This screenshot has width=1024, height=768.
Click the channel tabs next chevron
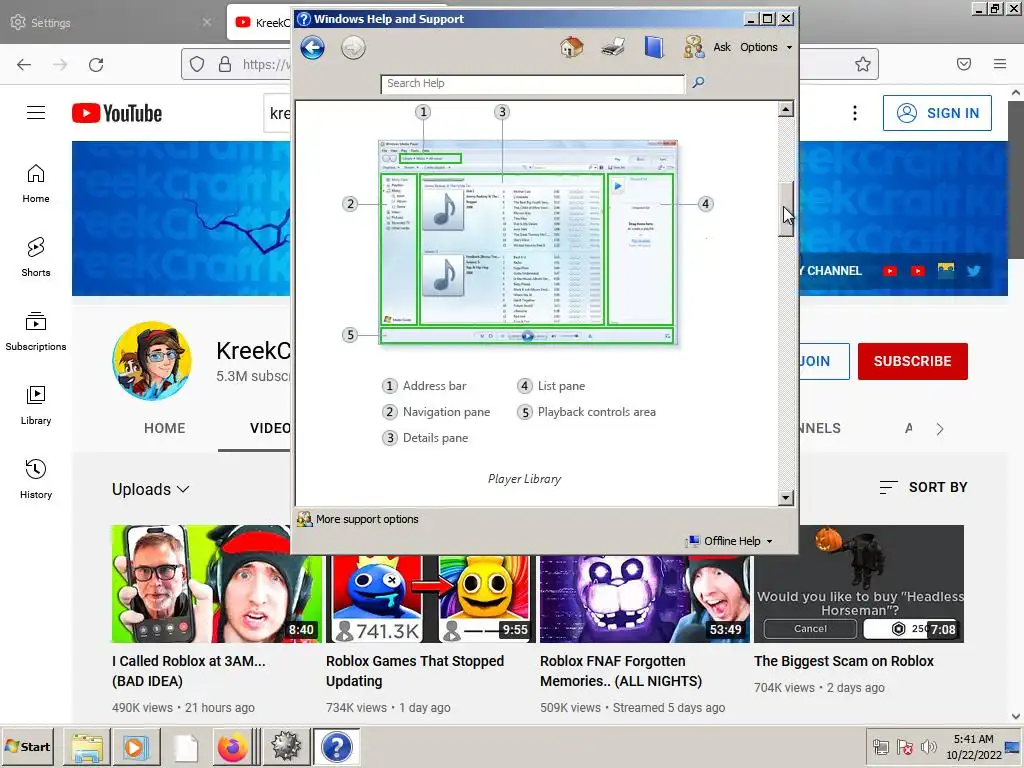coord(939,429)
